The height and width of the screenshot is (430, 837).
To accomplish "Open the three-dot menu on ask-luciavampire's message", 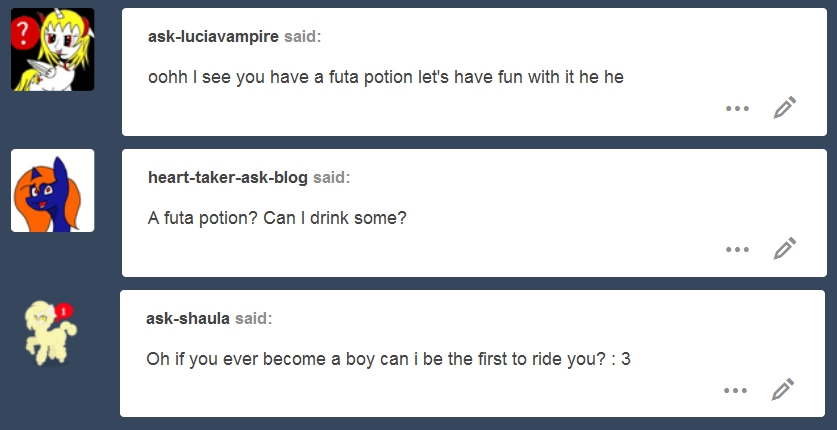I will (x=737, y=108).
